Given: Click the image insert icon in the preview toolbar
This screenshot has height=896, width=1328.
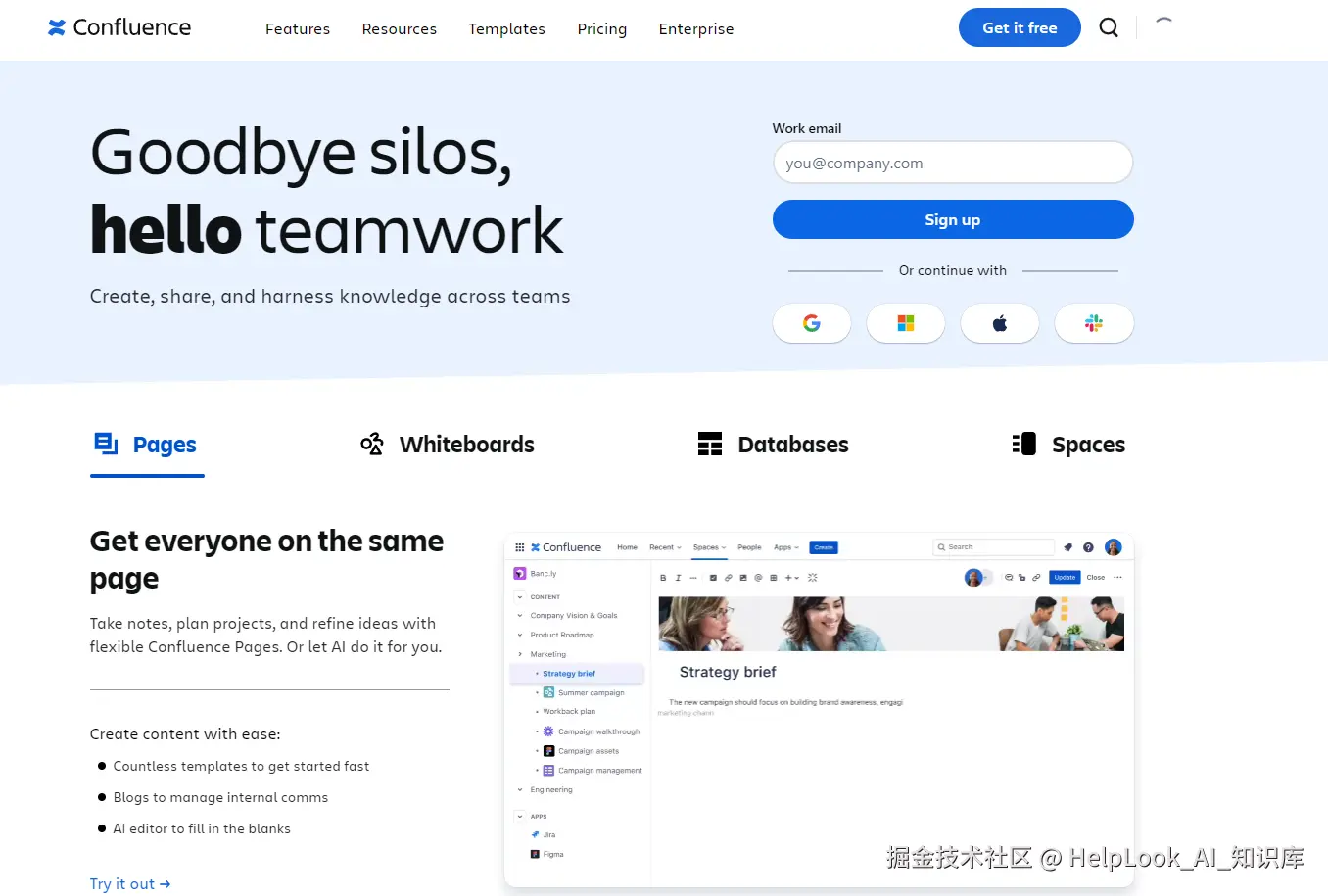Looking at the screenshot, I should click(743, 578).
